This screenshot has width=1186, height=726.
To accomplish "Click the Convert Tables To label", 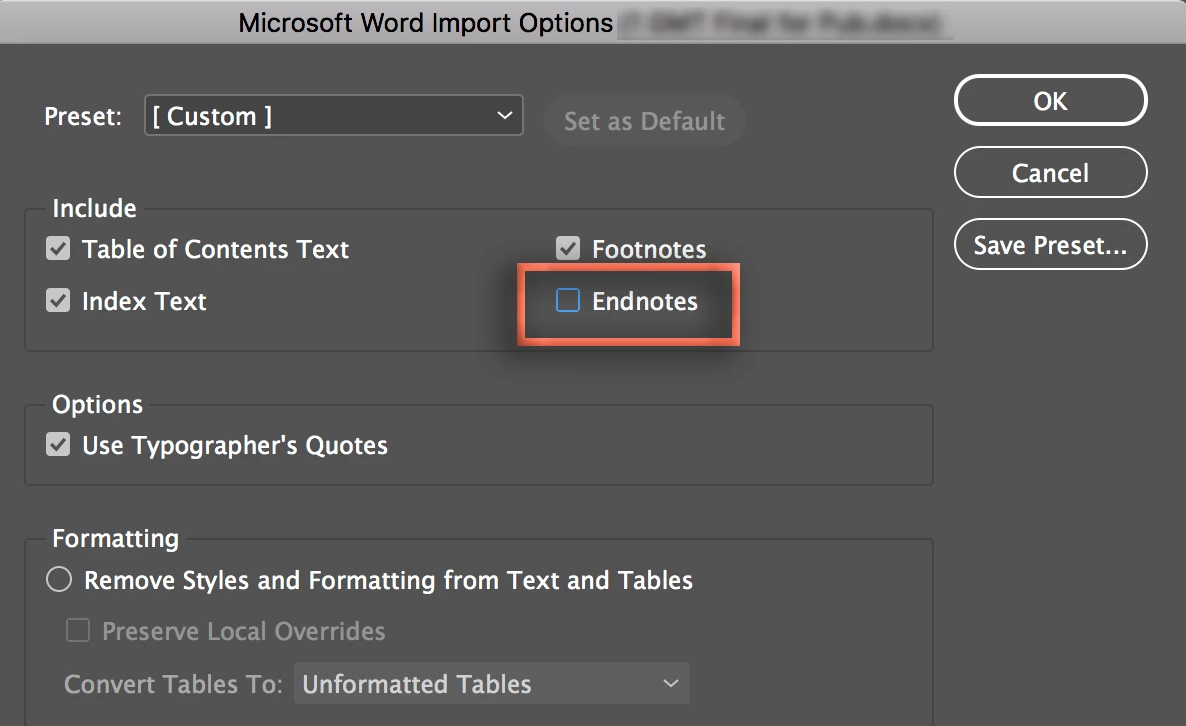I will pos(174,684).
